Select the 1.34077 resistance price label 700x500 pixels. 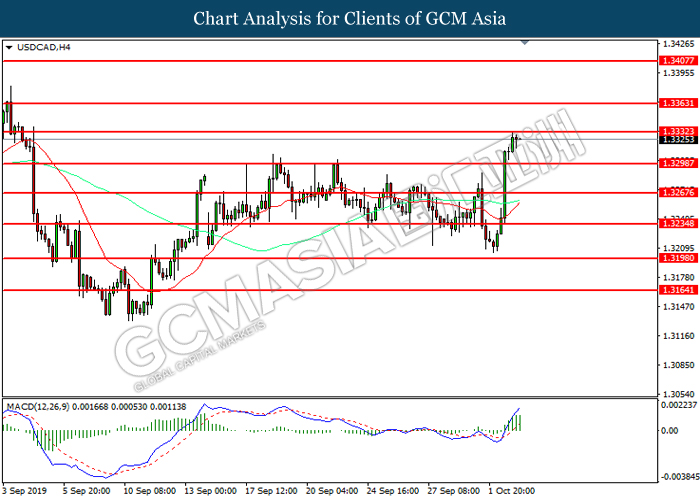[678, 61]
